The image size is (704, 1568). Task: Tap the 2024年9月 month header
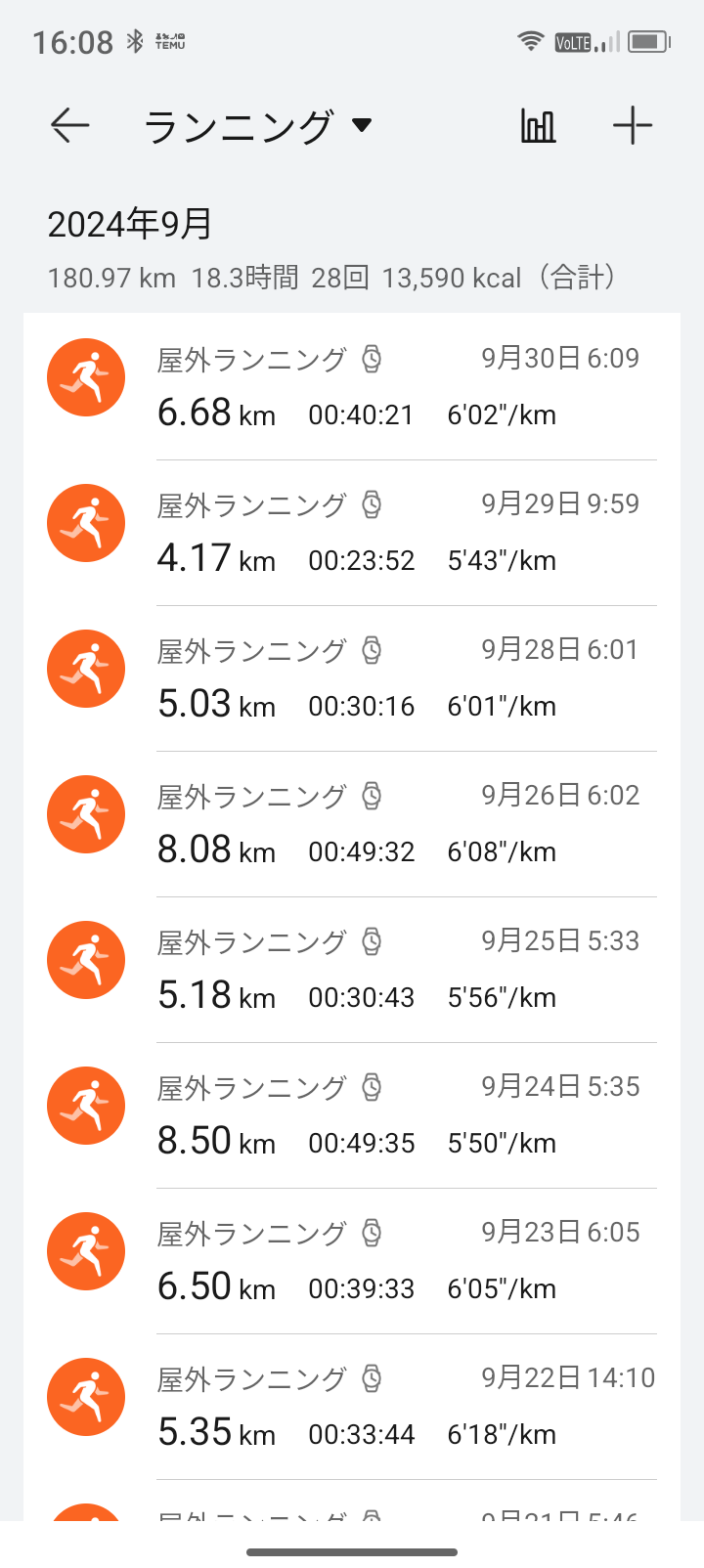pyautogui.click(x=130, y=224)
